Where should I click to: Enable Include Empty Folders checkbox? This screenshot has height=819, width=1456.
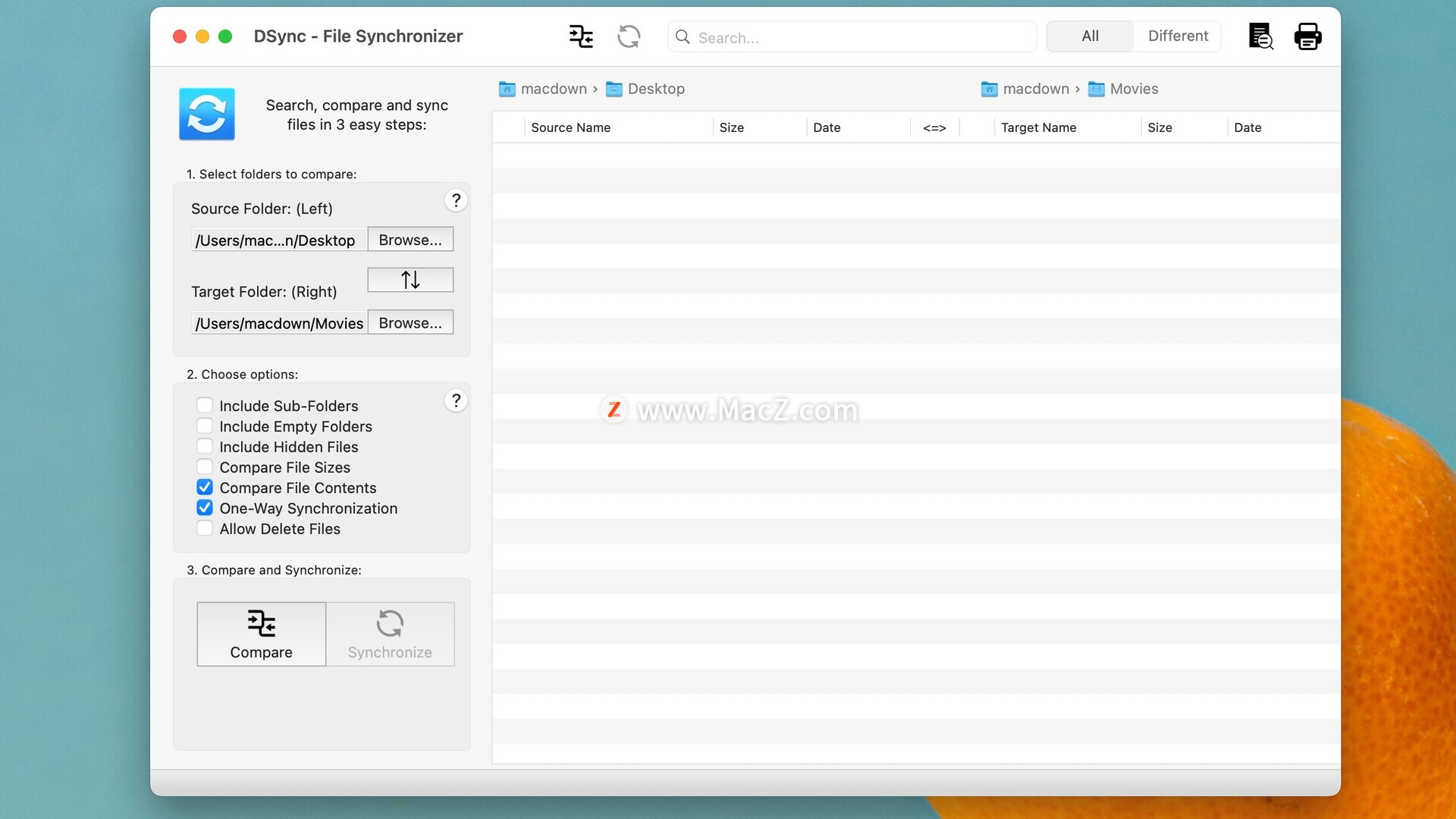205,426
